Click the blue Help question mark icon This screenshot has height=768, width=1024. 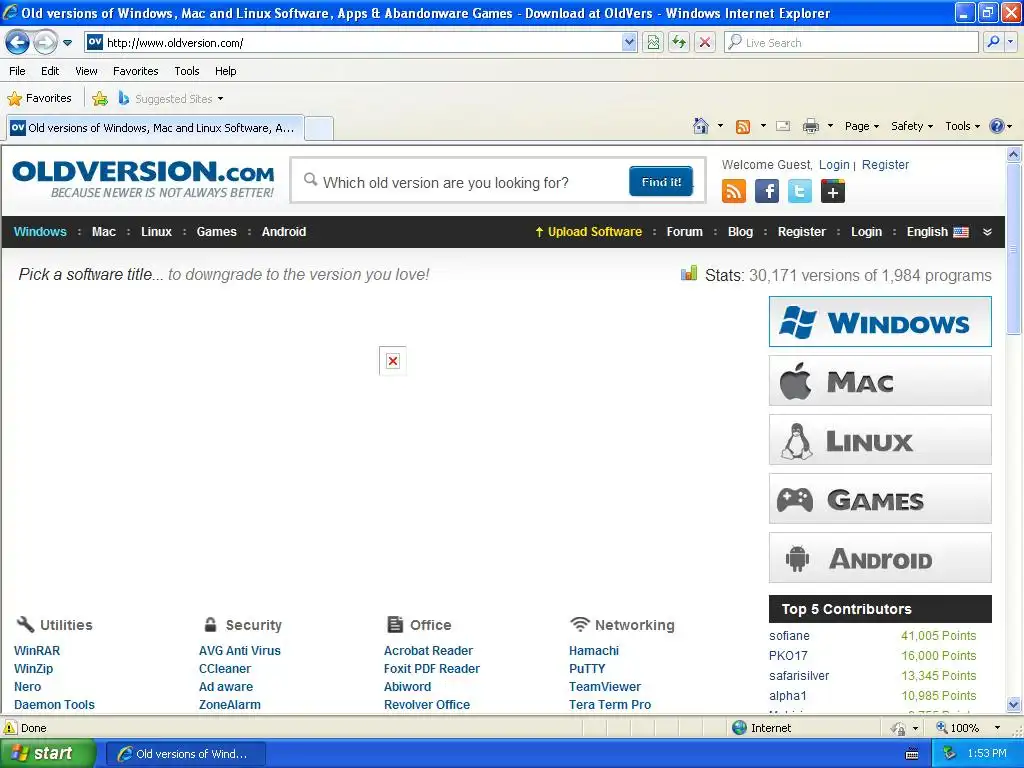coord(997,126)
